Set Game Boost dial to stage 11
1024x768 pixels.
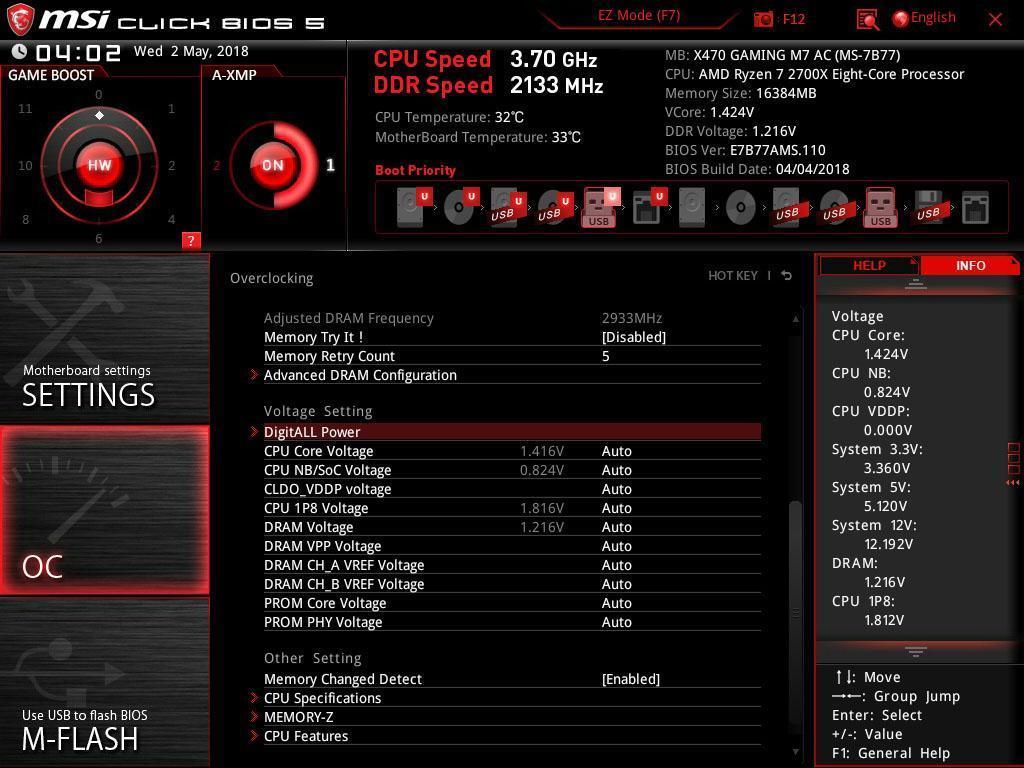(25, 108)
